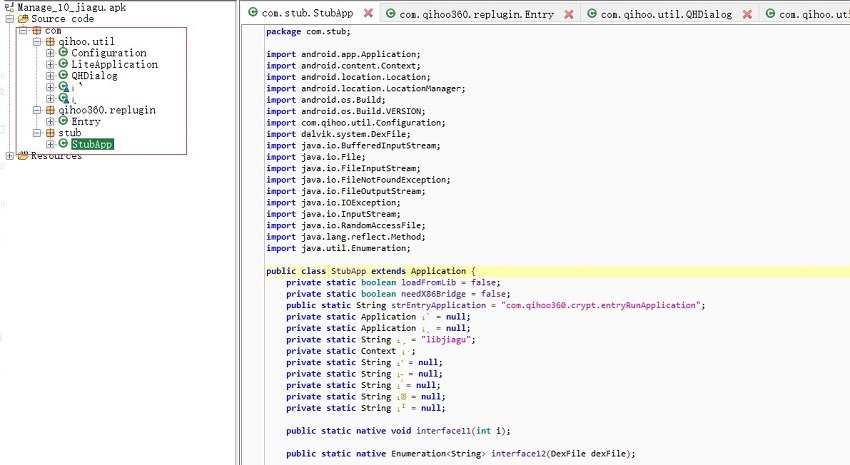Collapse the qihoo.util package node

[x=37, y=42]
